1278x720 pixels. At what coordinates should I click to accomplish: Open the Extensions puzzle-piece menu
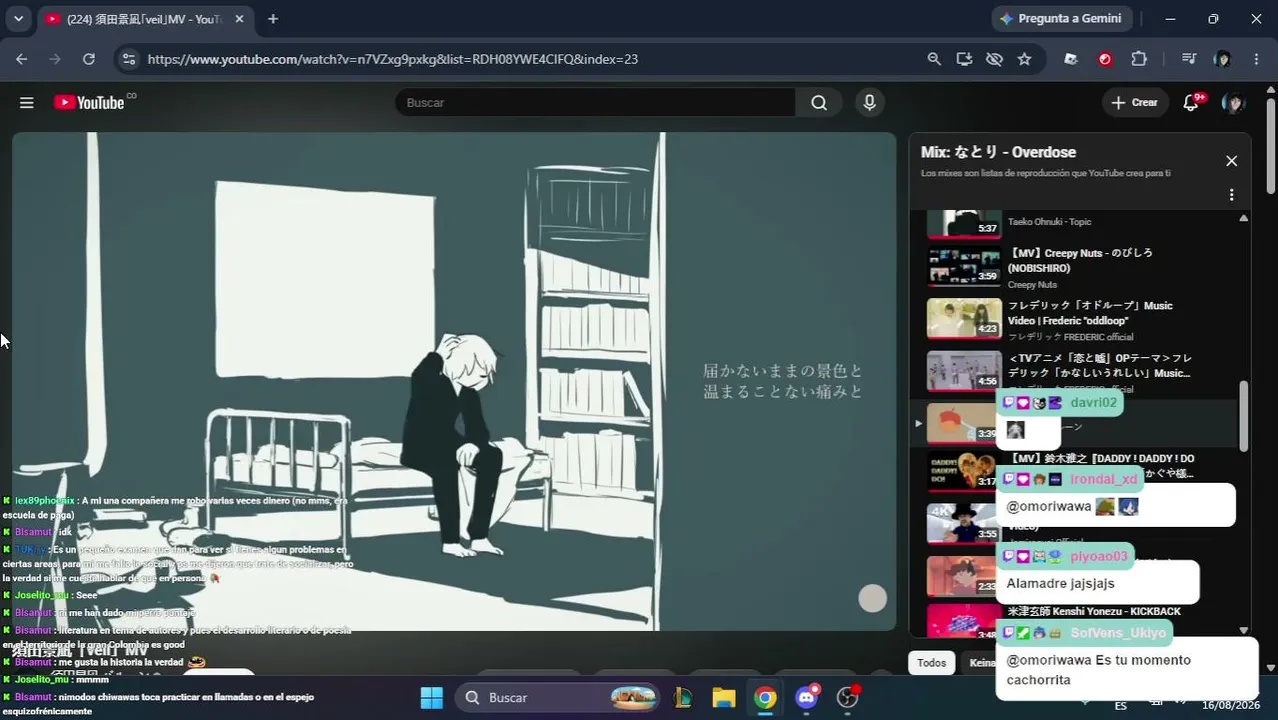click(x=1139, y=59)
